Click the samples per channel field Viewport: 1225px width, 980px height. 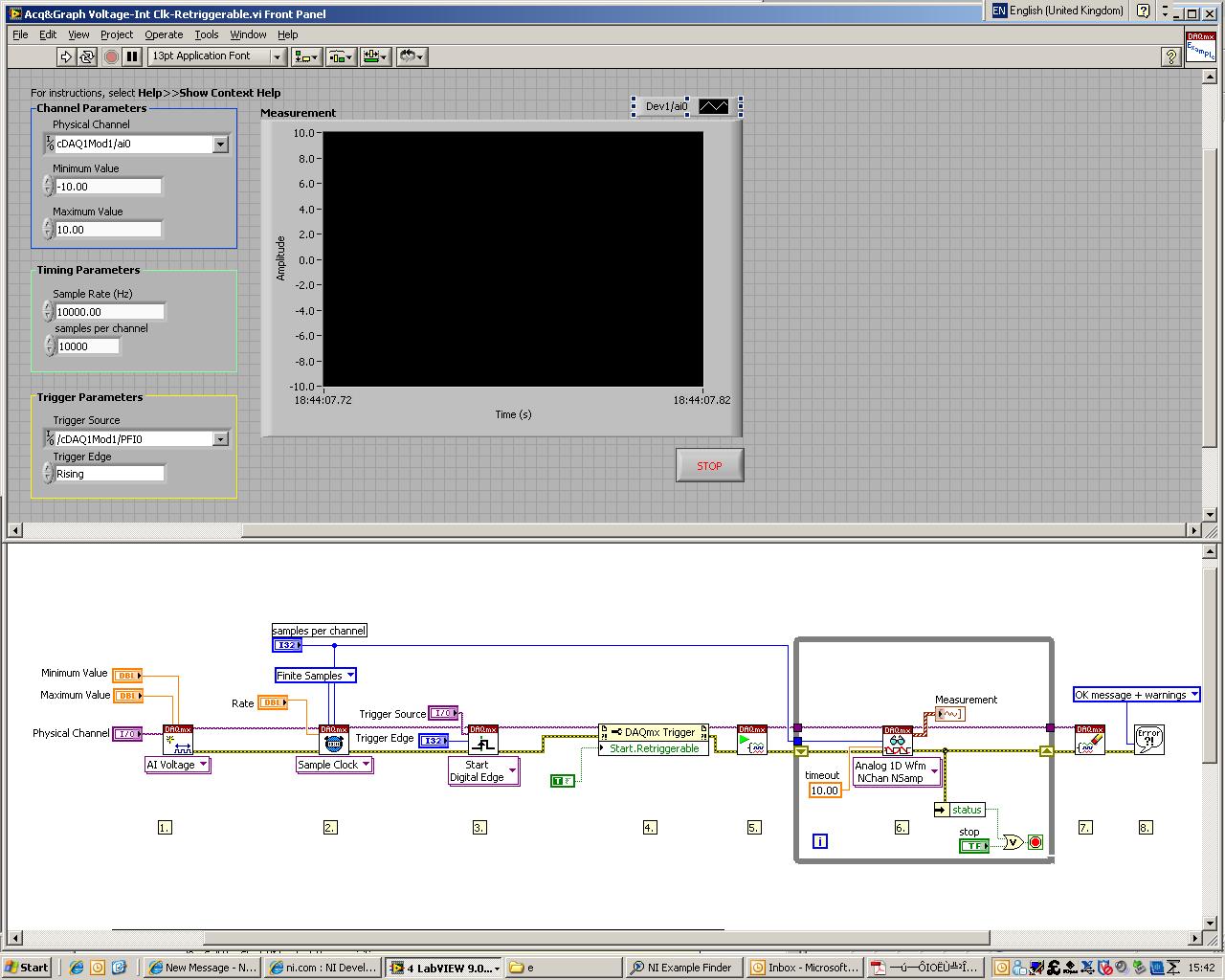click(87, 346)
